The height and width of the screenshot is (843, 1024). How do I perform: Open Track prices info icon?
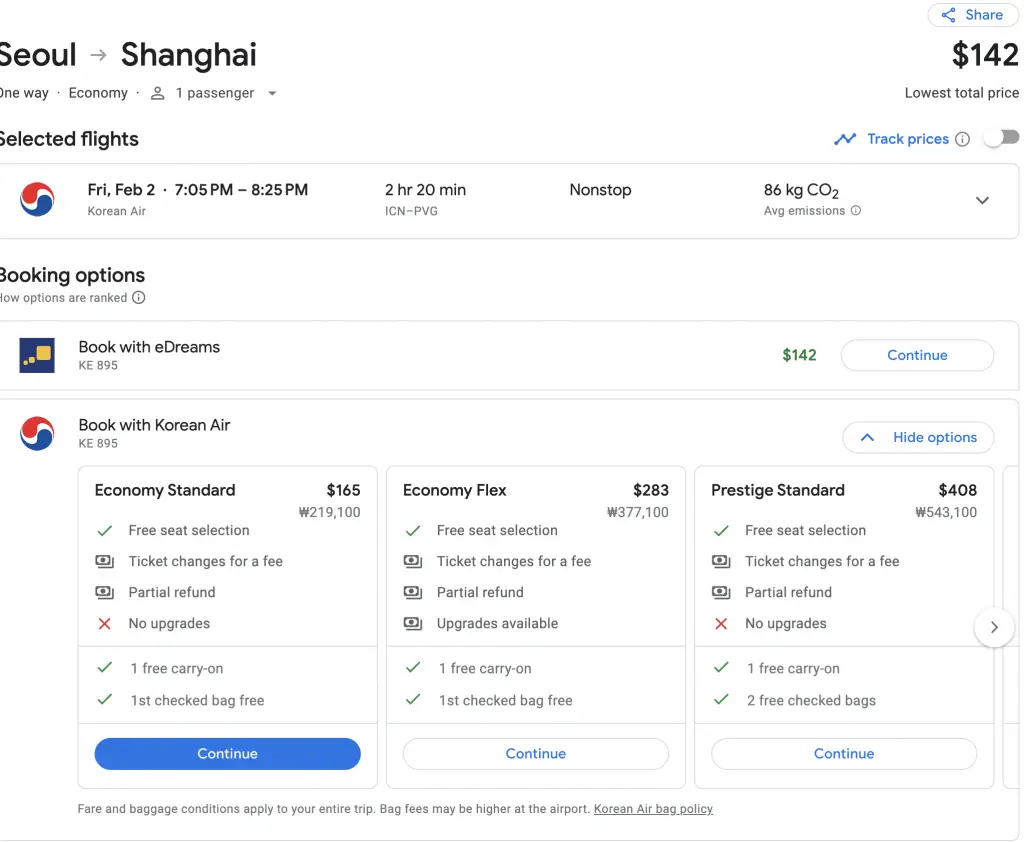(x=962, y=139)
